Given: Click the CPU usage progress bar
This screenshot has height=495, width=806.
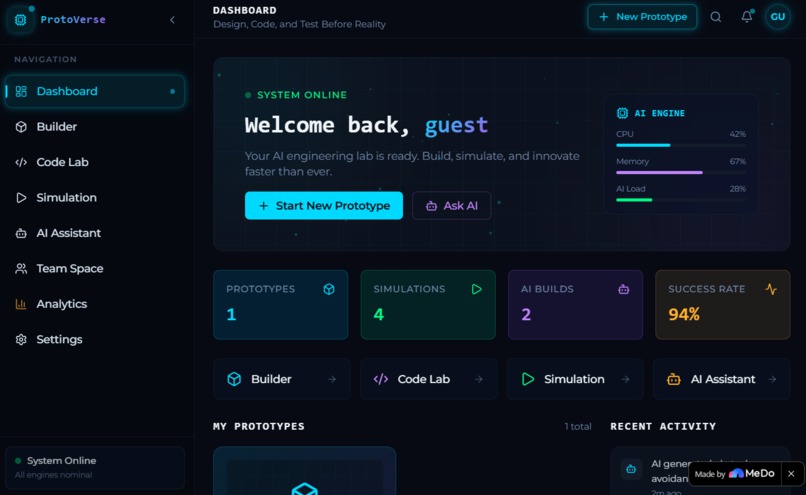Looking at the screenshot, I should click(681, 145).
